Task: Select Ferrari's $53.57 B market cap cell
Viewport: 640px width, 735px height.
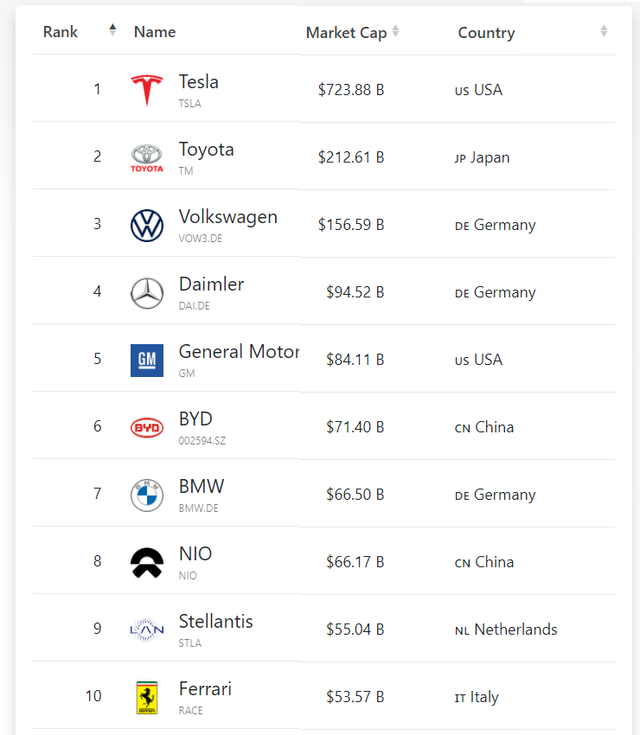Action: click(x=355, y=697)
